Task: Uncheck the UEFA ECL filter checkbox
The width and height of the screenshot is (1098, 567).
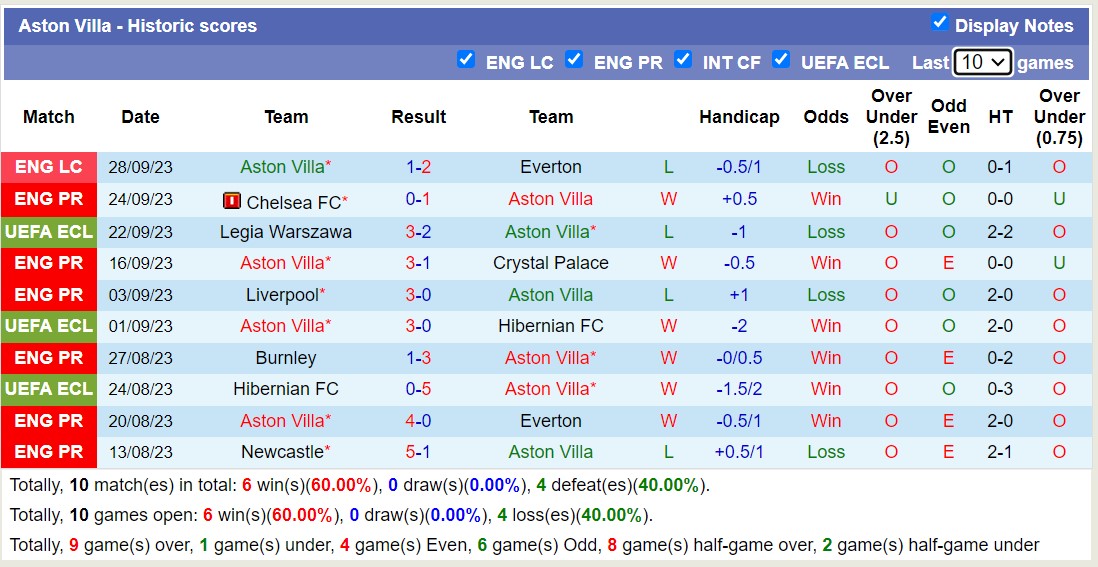Action: pos(781,60)
